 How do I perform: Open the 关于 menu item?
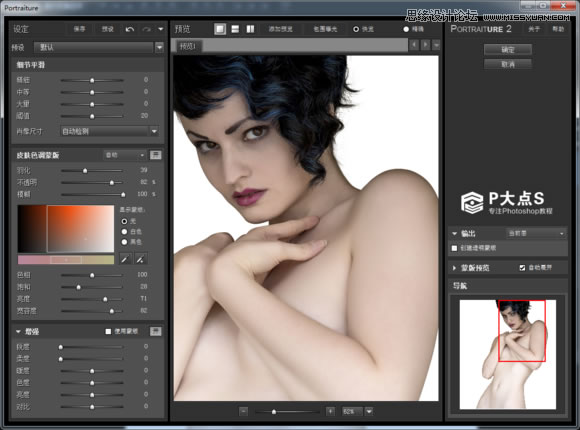coord(534,29)
